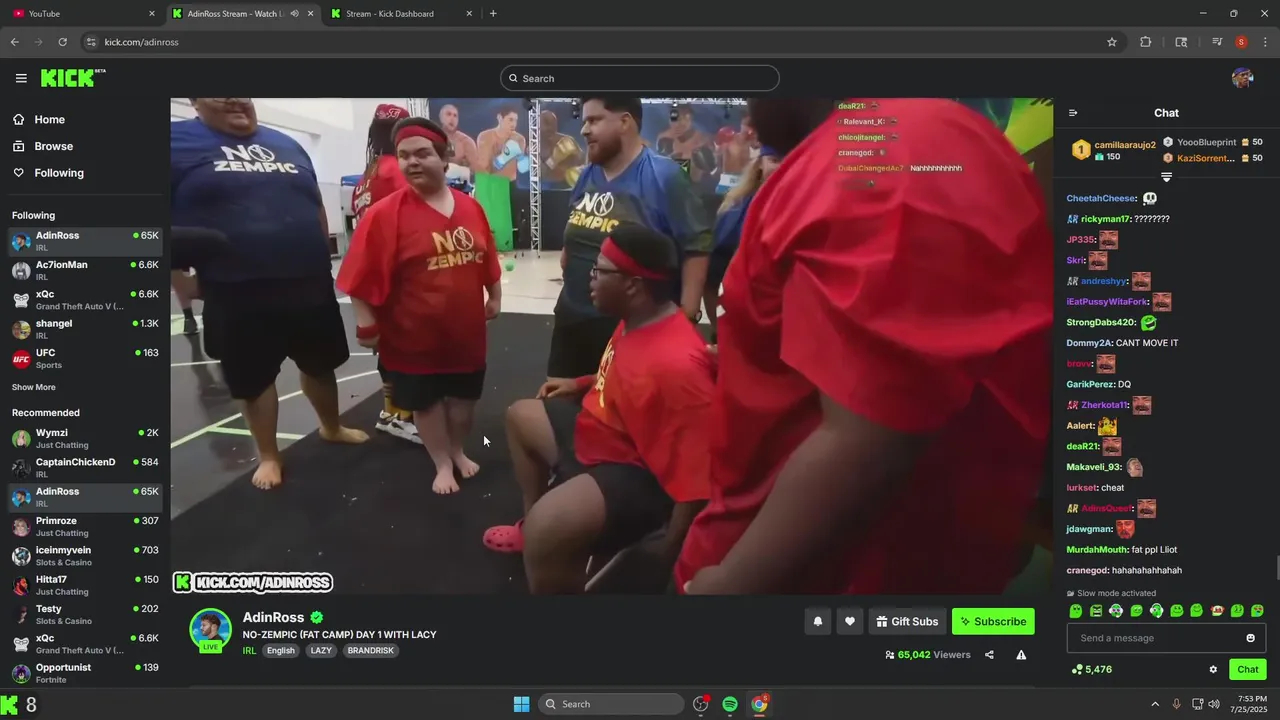Insert the first green ghost emote
This screenshot has height=720, width=1280.
1076,611
